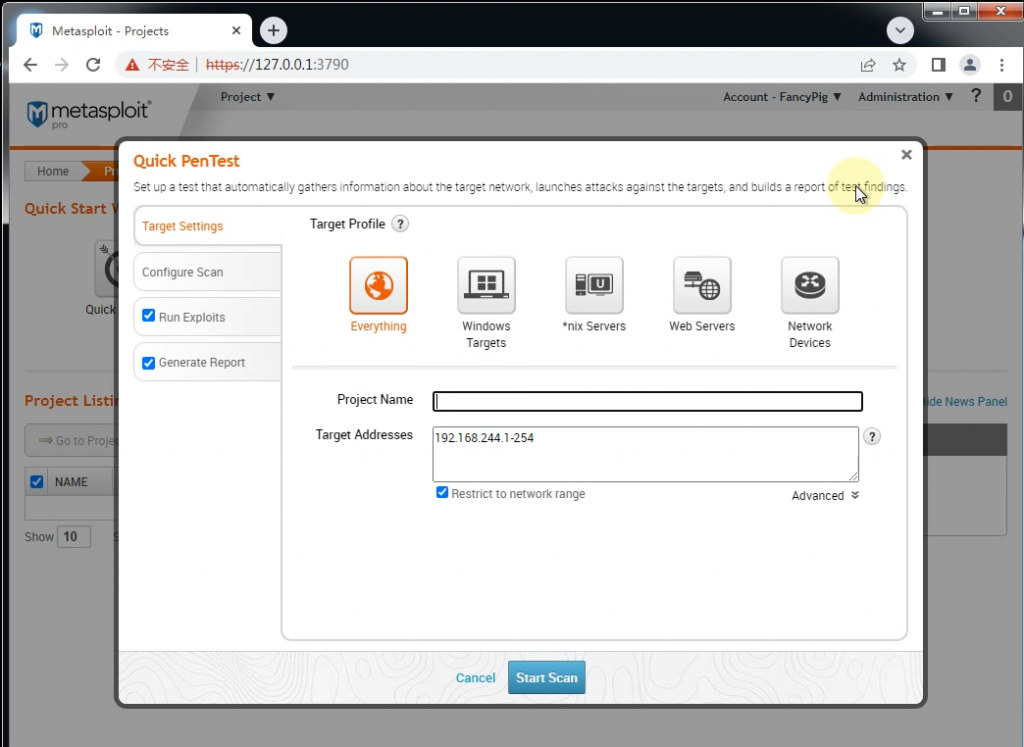Toggle the Generate Report checkbox
This screenshot has width=1024, height=747.
click(x=149, y=362)
